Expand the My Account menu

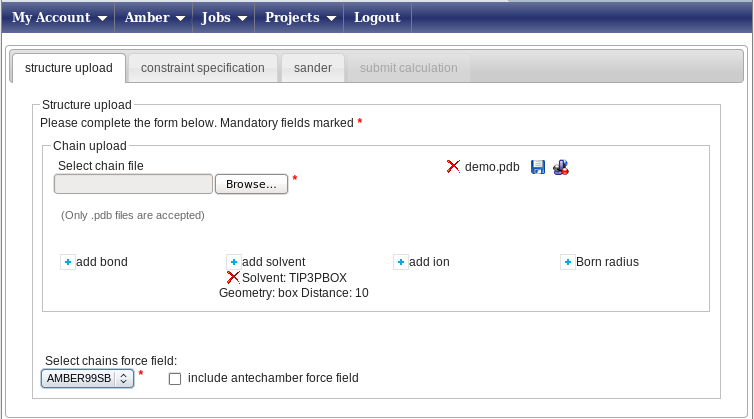click(59, 17)
